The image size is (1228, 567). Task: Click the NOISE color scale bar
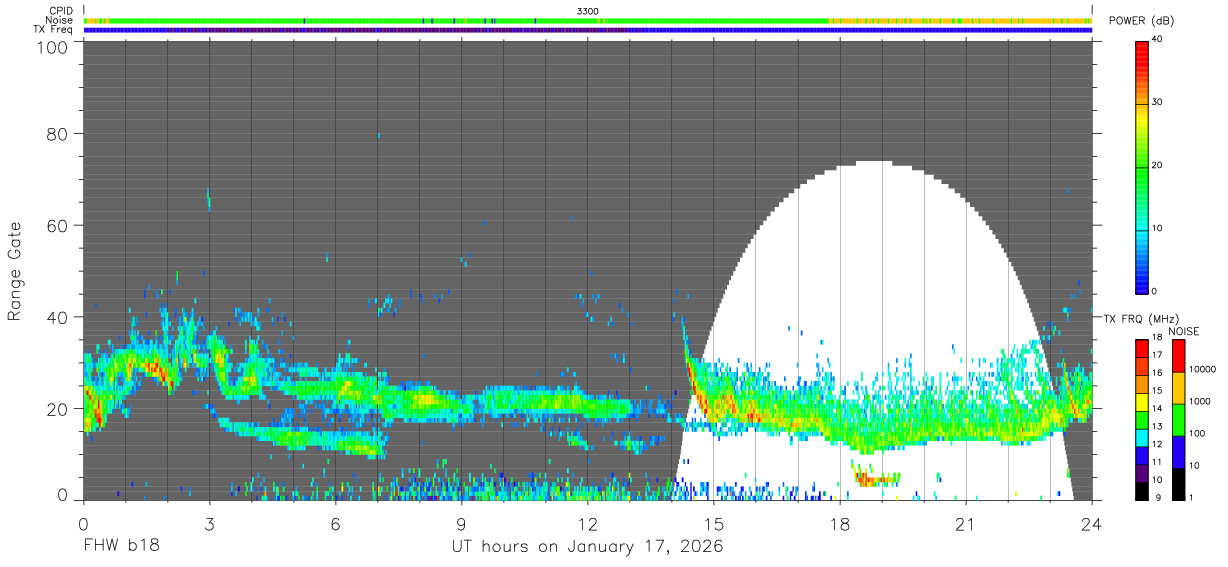1179,418
